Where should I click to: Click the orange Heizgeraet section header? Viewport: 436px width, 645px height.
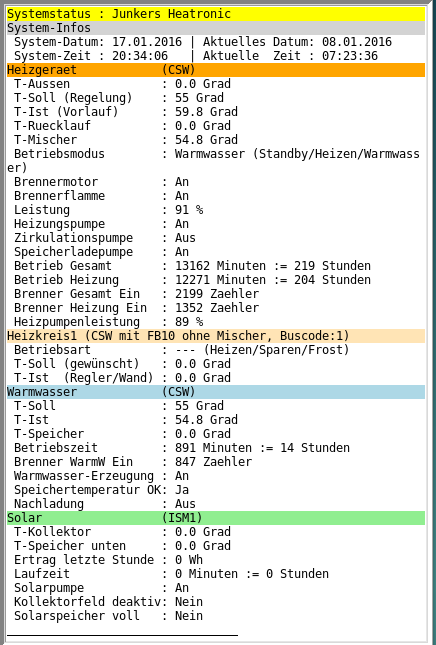pos(216,70)
